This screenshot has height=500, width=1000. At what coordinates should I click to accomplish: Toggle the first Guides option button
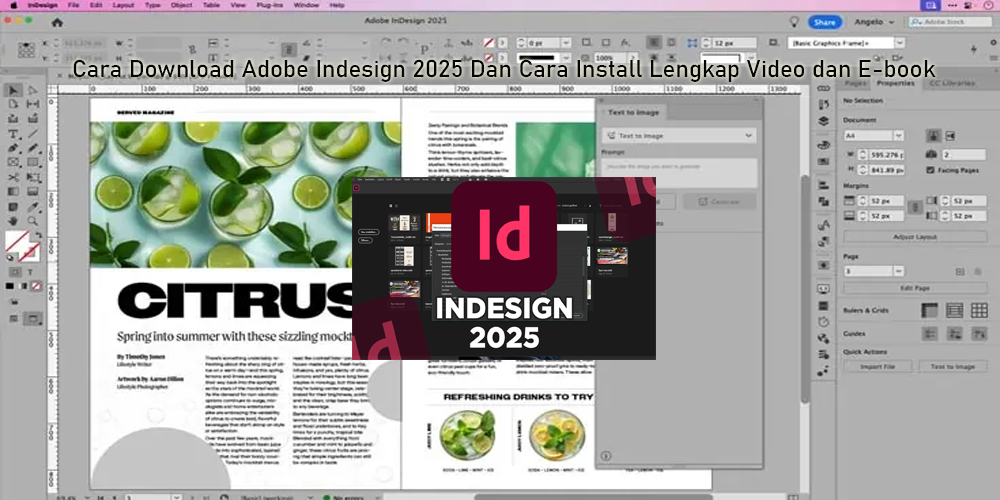[x=930, y=334]
